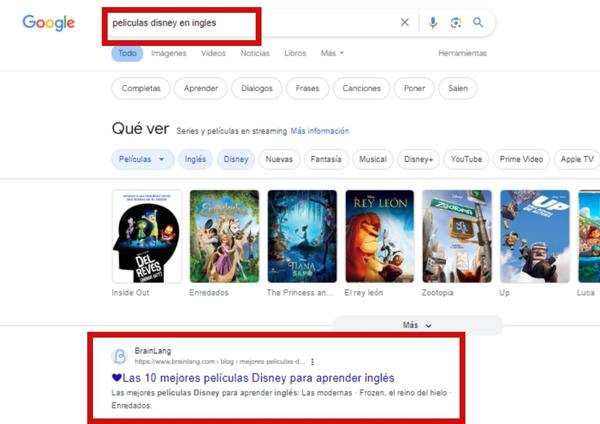
Task: Toggle the Inglés filter chip
Action: coord(195,159)
